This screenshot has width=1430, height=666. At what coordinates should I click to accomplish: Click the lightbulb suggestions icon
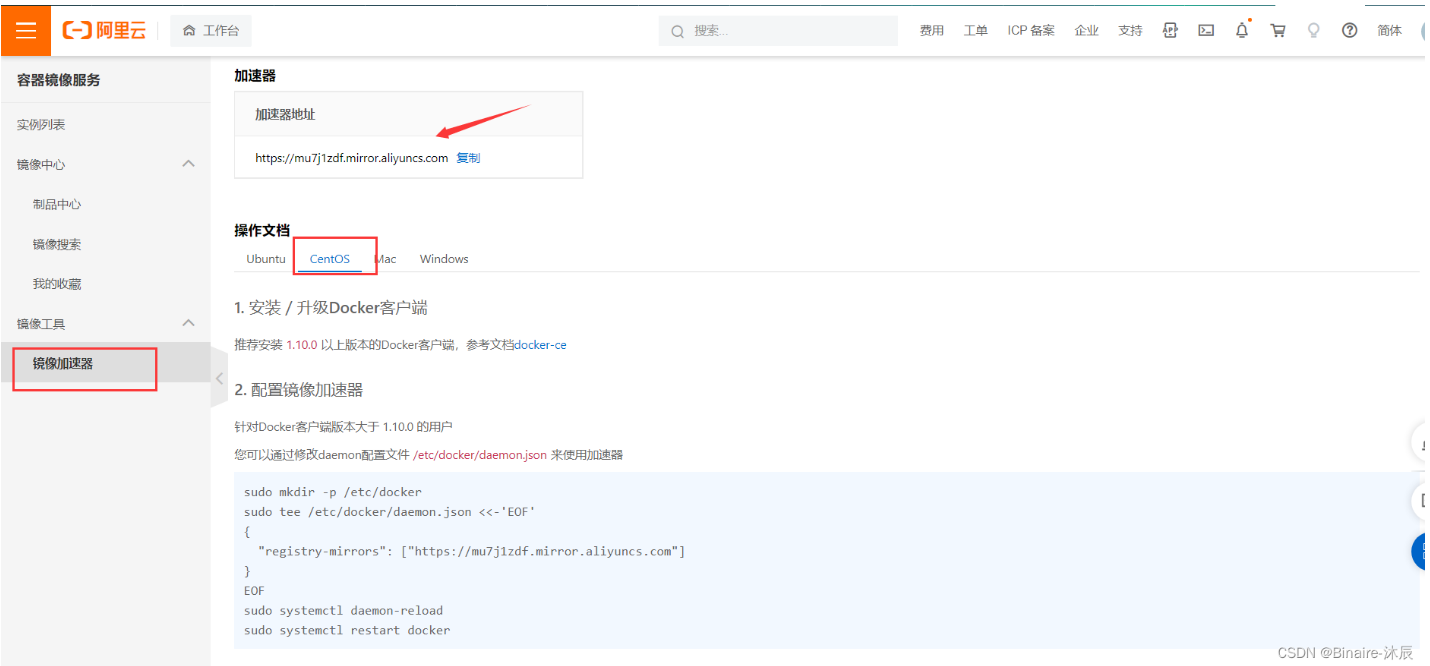[1313, 30]
